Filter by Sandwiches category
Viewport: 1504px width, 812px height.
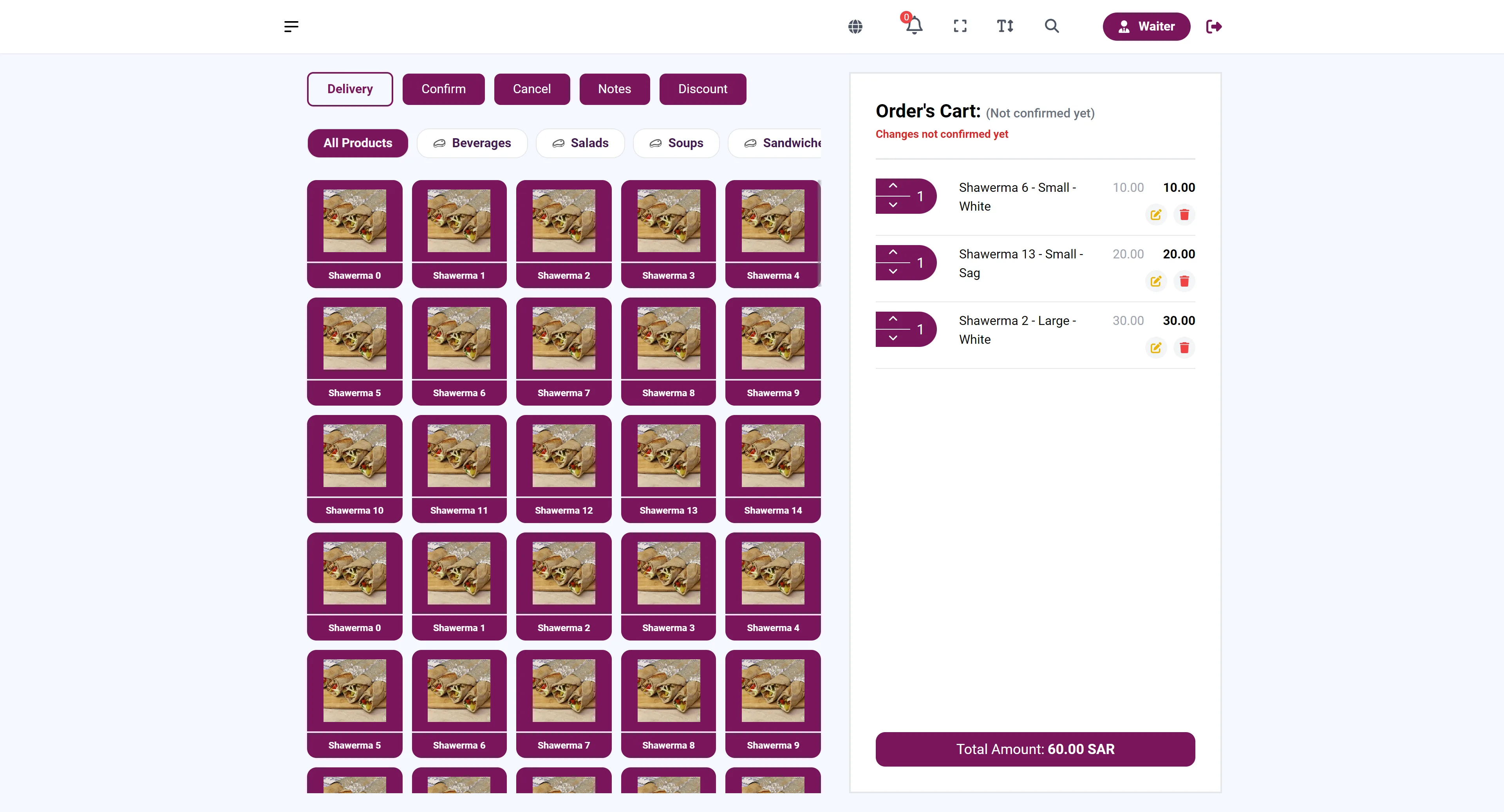coord(775,143)
